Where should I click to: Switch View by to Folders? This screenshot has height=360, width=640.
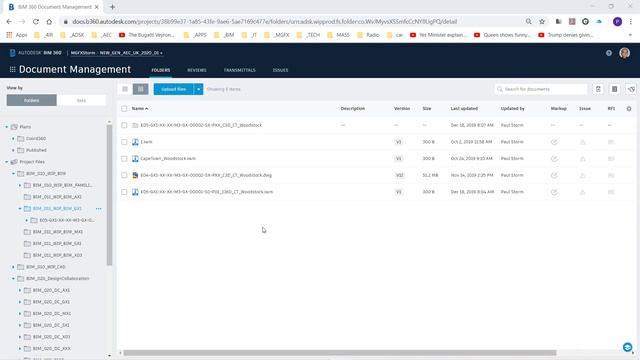point(31,100)
